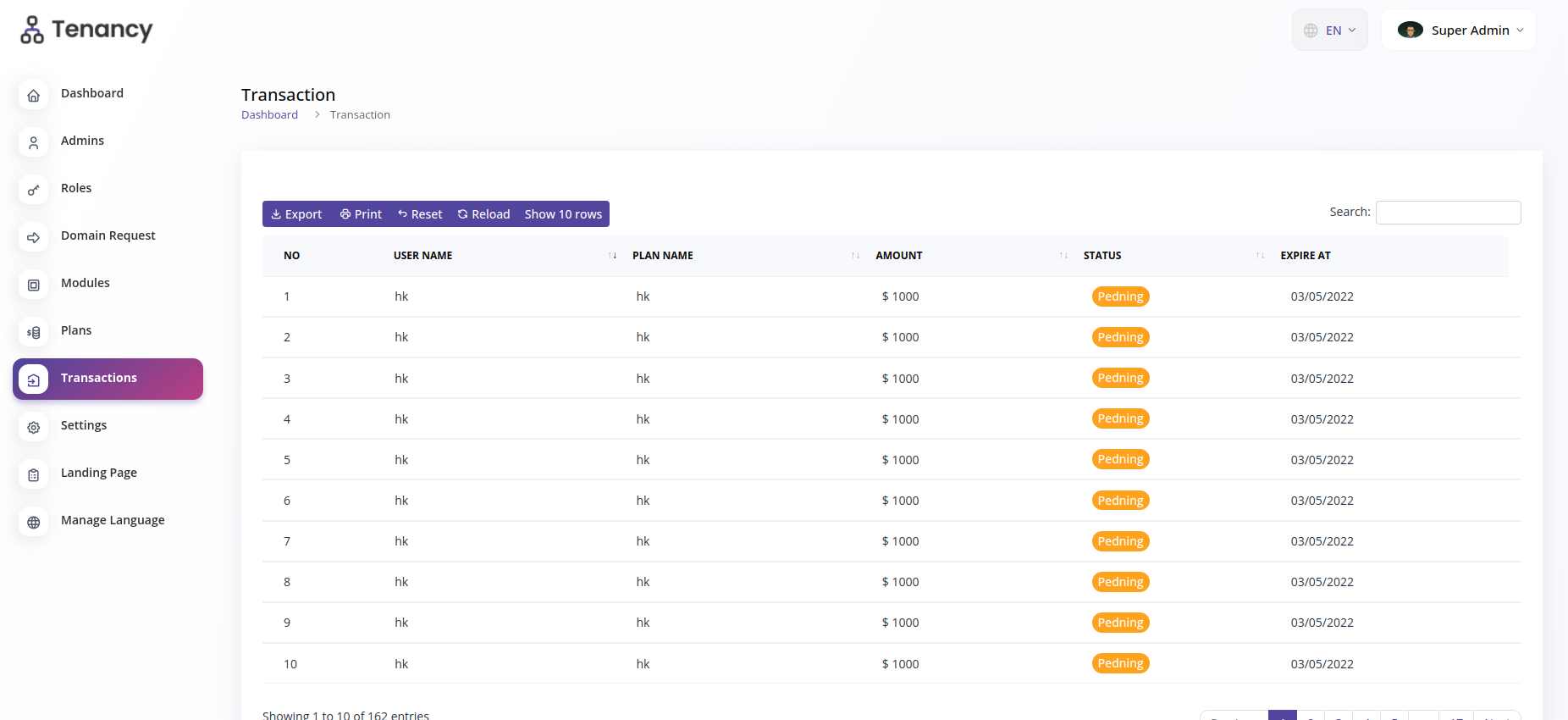Open the EN language dropdown
Viewport: 1568px width, 720px height.
pyautogui.click(x=1329, y=30)
